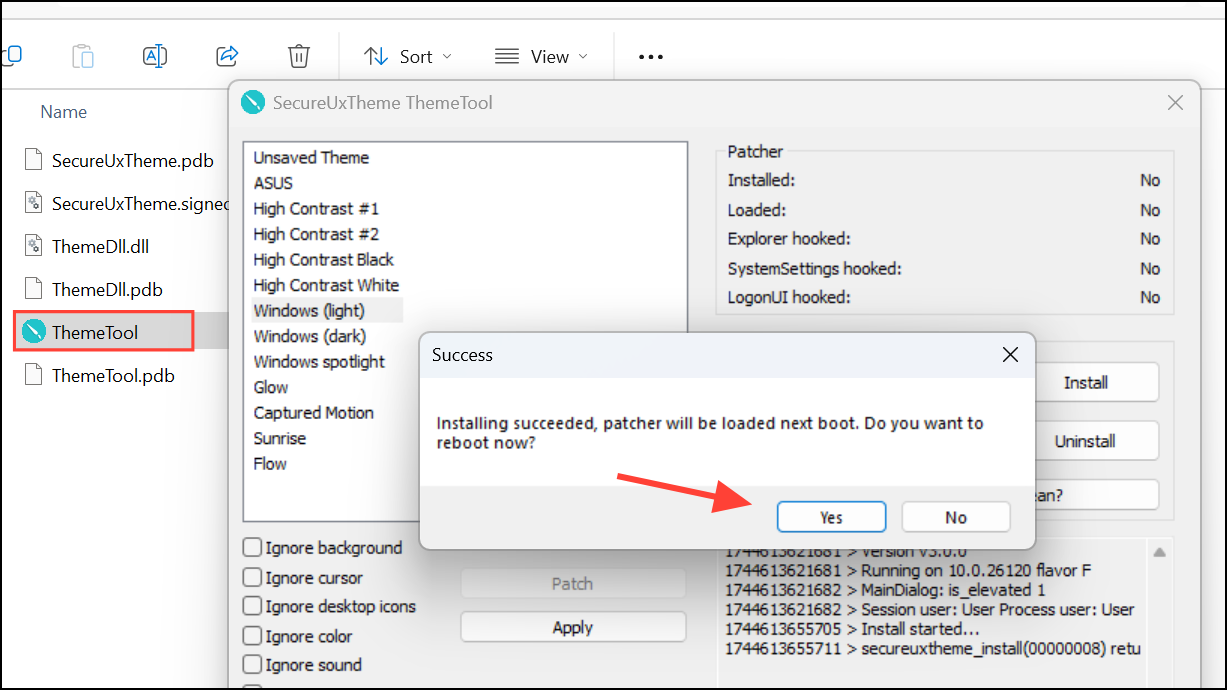The height and width of the screenshot is (690, 1227).
Task: Select Unsaved Theme in theme list
Action: coord(311,158)
